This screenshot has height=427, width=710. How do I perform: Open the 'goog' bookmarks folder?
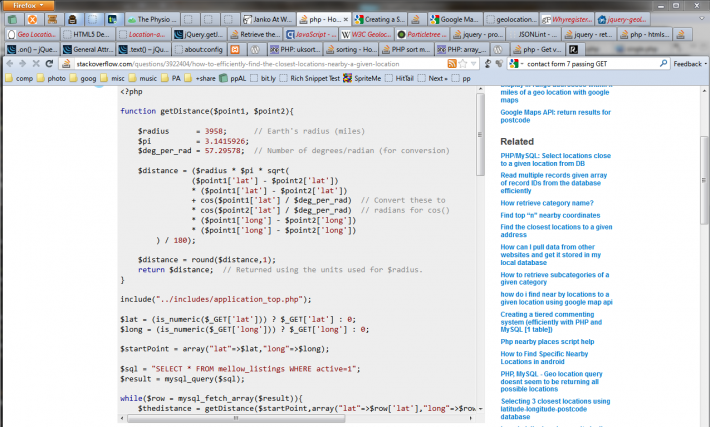click(x=83, y=78)
